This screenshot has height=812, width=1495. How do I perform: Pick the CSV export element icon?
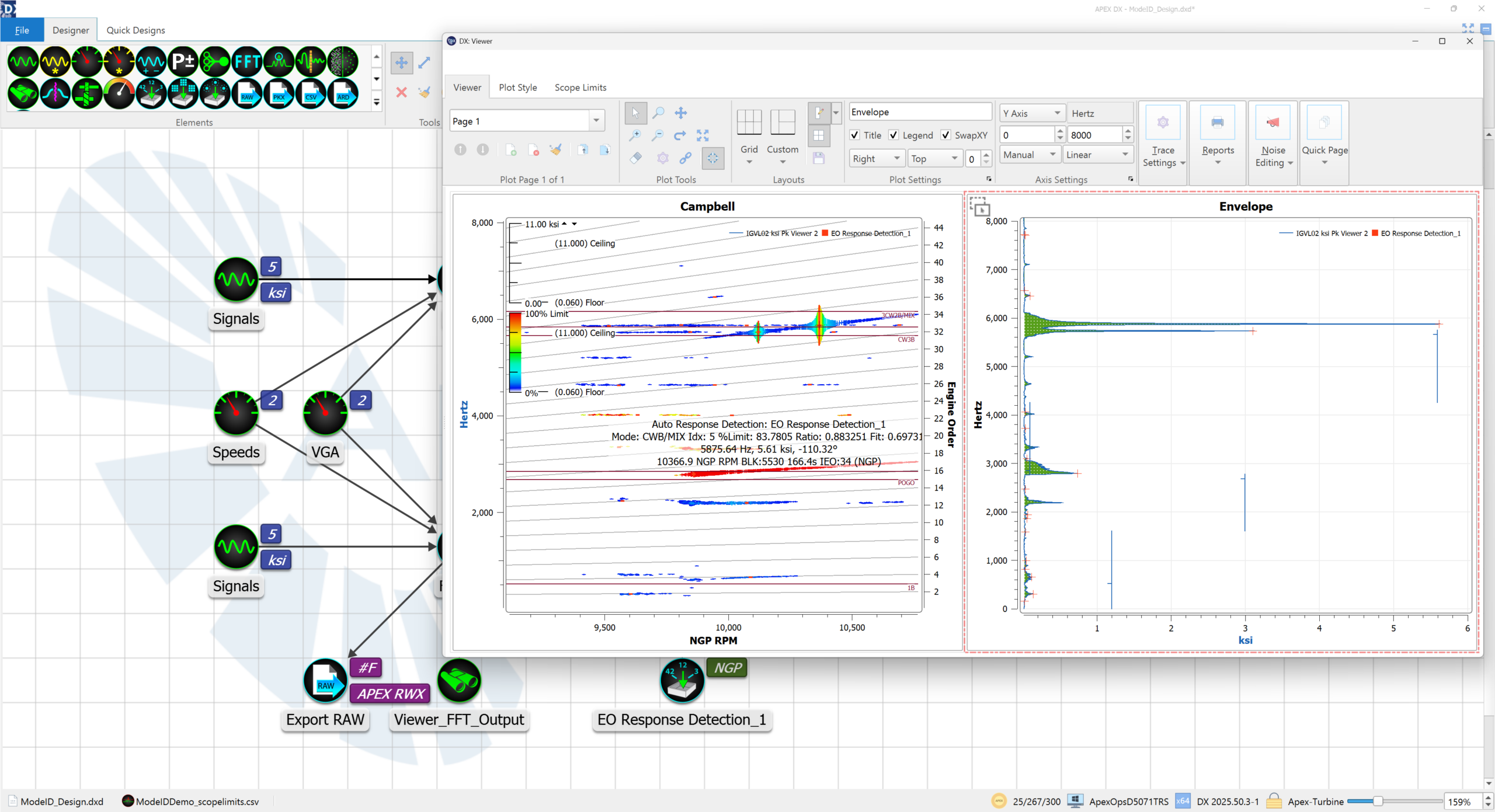pos(311,94)
